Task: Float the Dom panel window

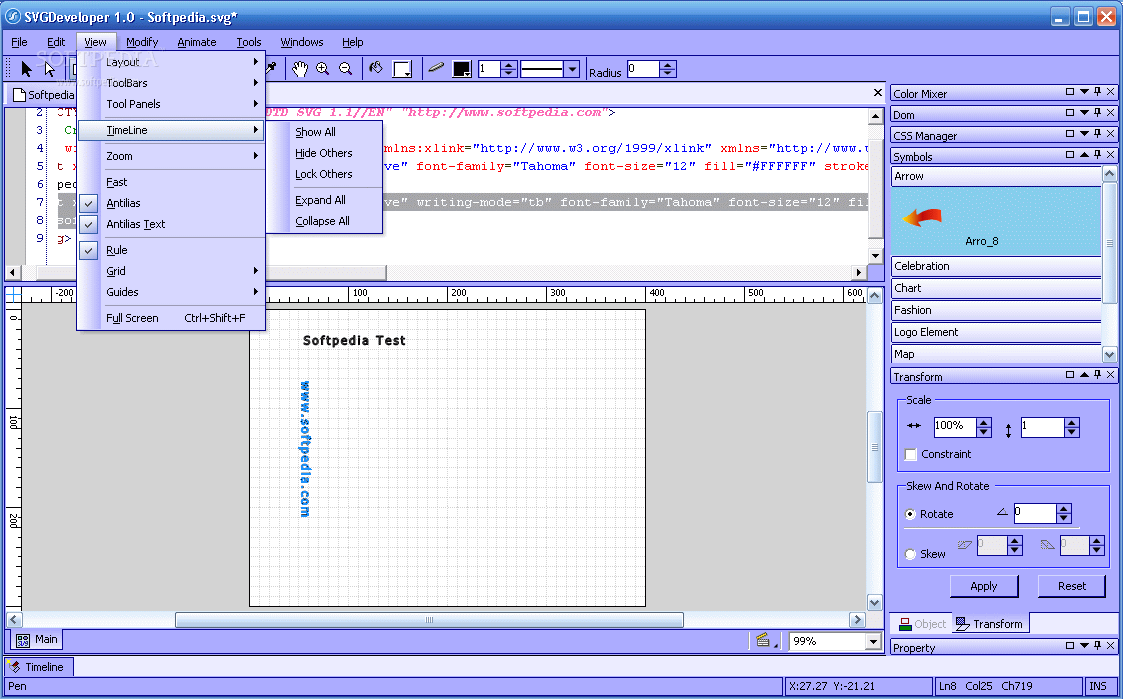Action: [x=1070, y=112]
